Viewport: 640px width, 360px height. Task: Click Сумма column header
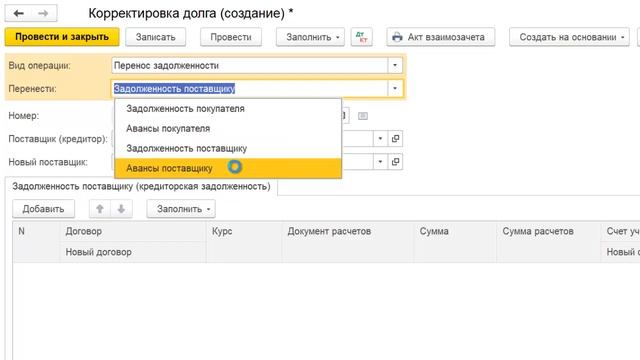click(455, 242)
